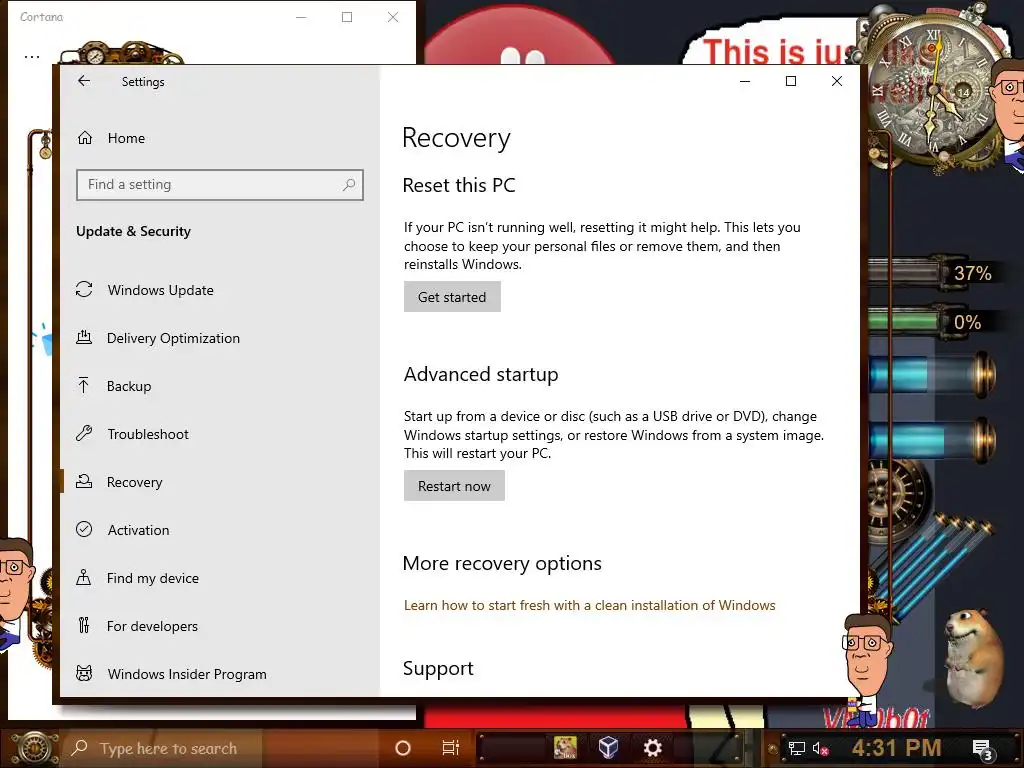The height and width of the screenshot is (768, 1024).
Task: Open the steampunk Start button
Action: coord(34,748)
